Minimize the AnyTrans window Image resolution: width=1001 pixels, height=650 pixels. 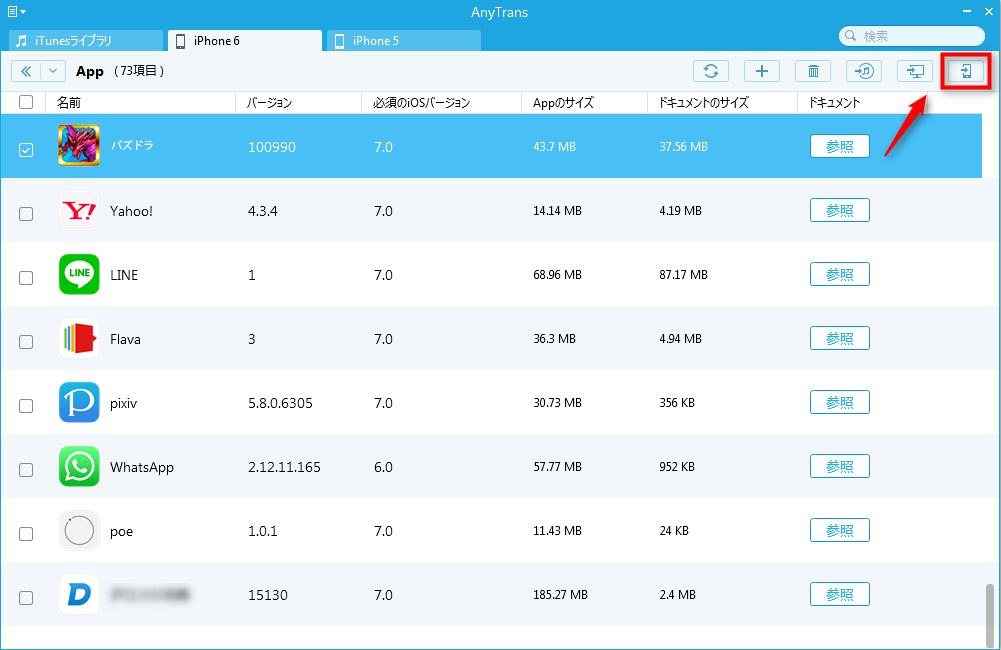967,11
